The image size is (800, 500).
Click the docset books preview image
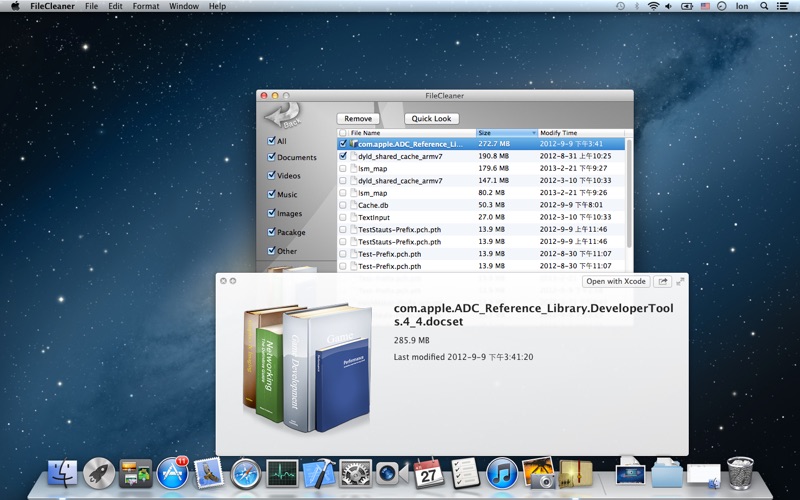point(308,367)
